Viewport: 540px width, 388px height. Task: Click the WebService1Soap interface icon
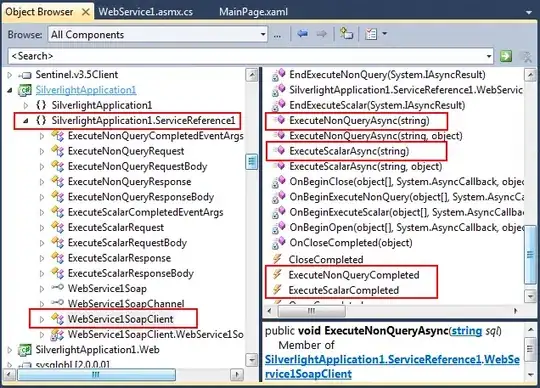pyautogui.click(x=58, y=287)
